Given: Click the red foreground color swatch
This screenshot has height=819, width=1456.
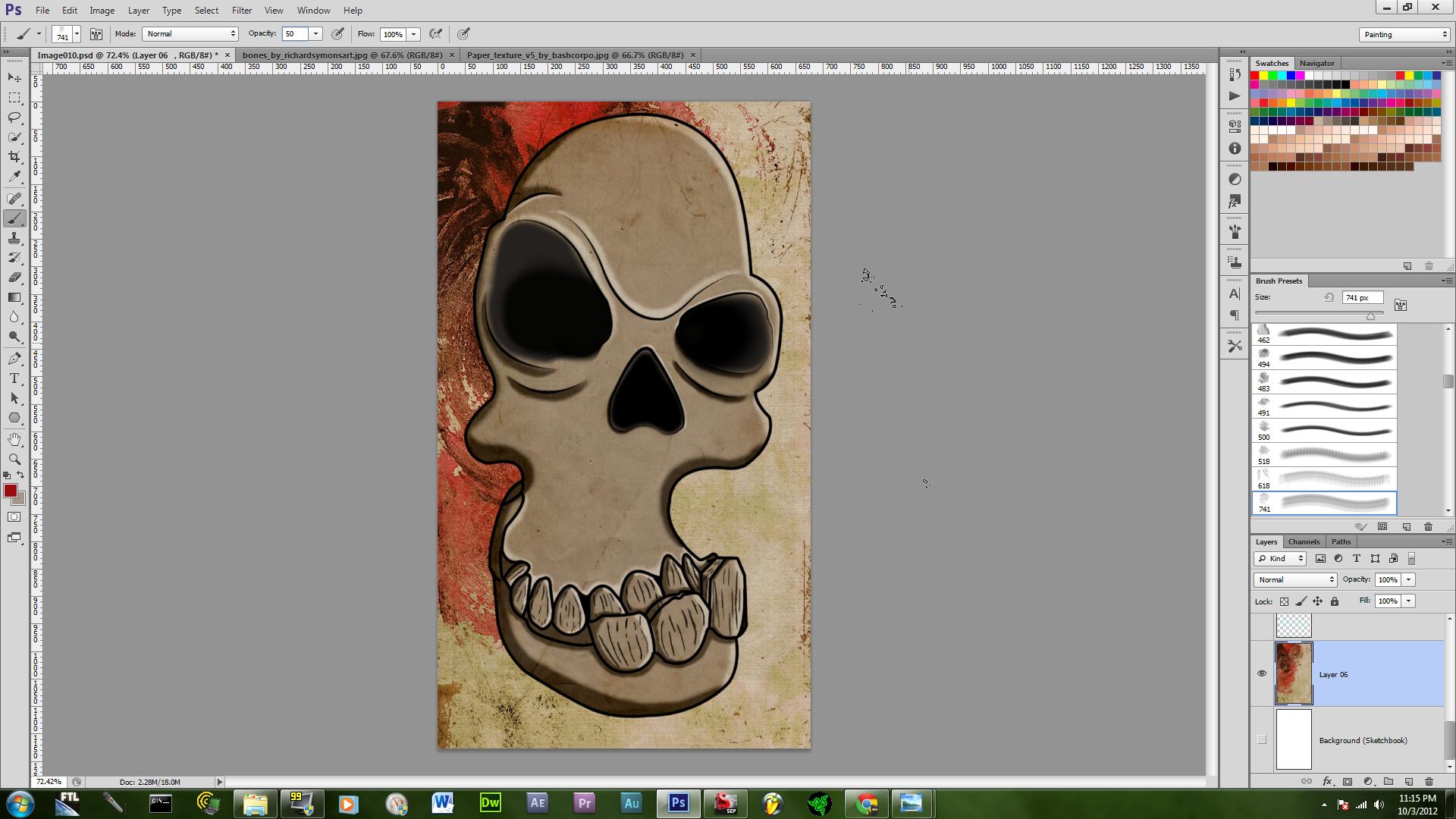Looking at the screenshot, I should click(x=11, y=491).
